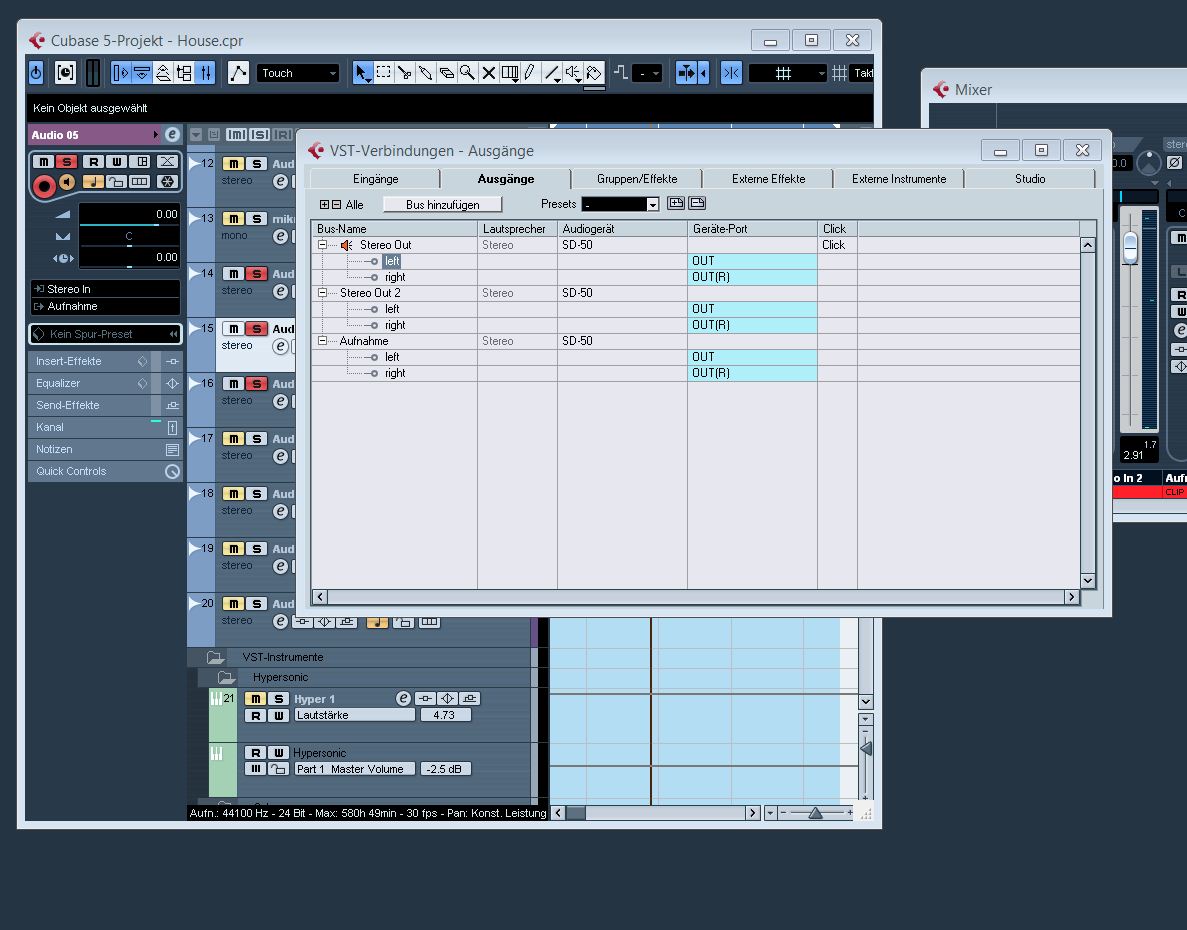This screenshot has height=930, width=1187.
Task: Toggle Snap on/off button in toolbar
Action: (x=731, y=73)
